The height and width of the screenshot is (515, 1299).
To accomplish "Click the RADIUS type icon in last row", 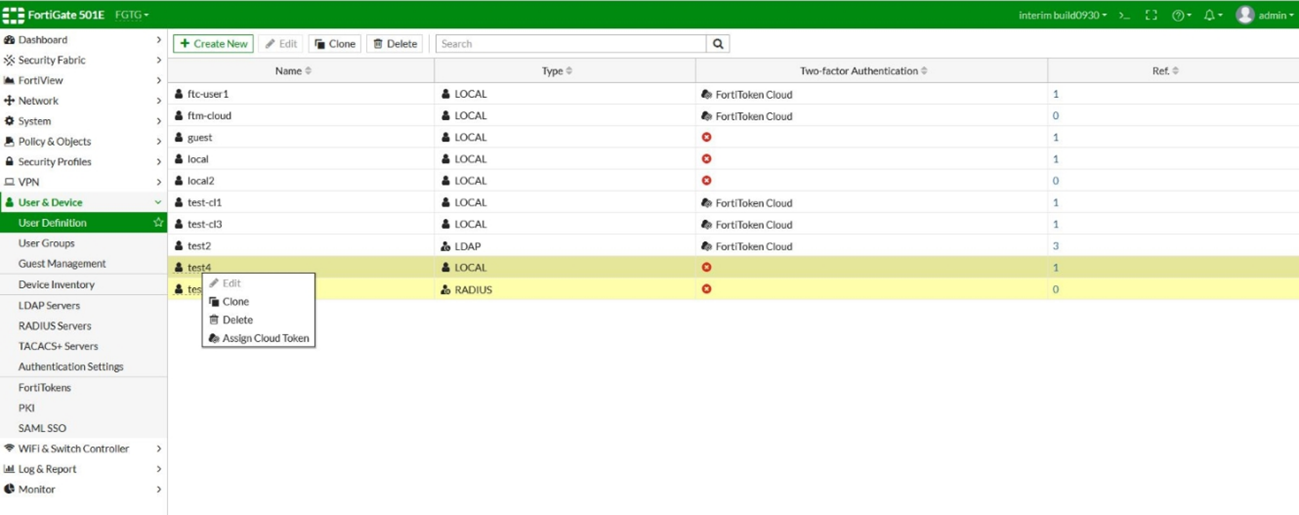I will pyautogui.click(x=446, y=289).
